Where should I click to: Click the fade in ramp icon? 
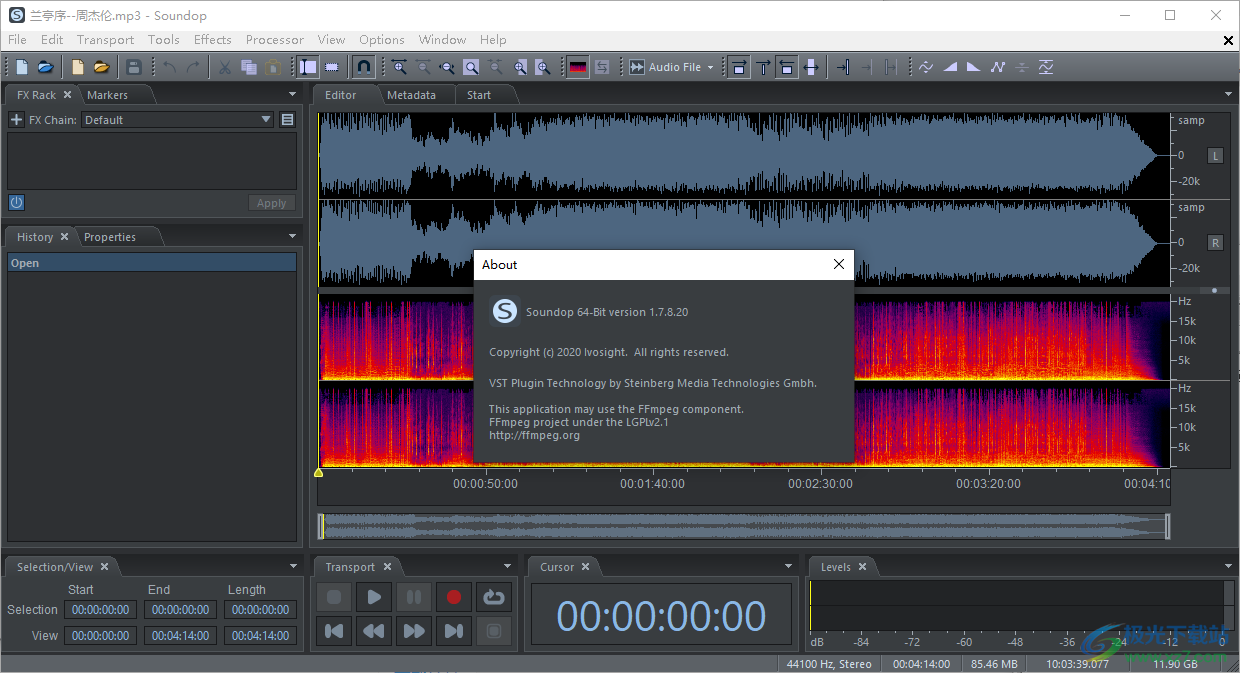click(950, 67)
